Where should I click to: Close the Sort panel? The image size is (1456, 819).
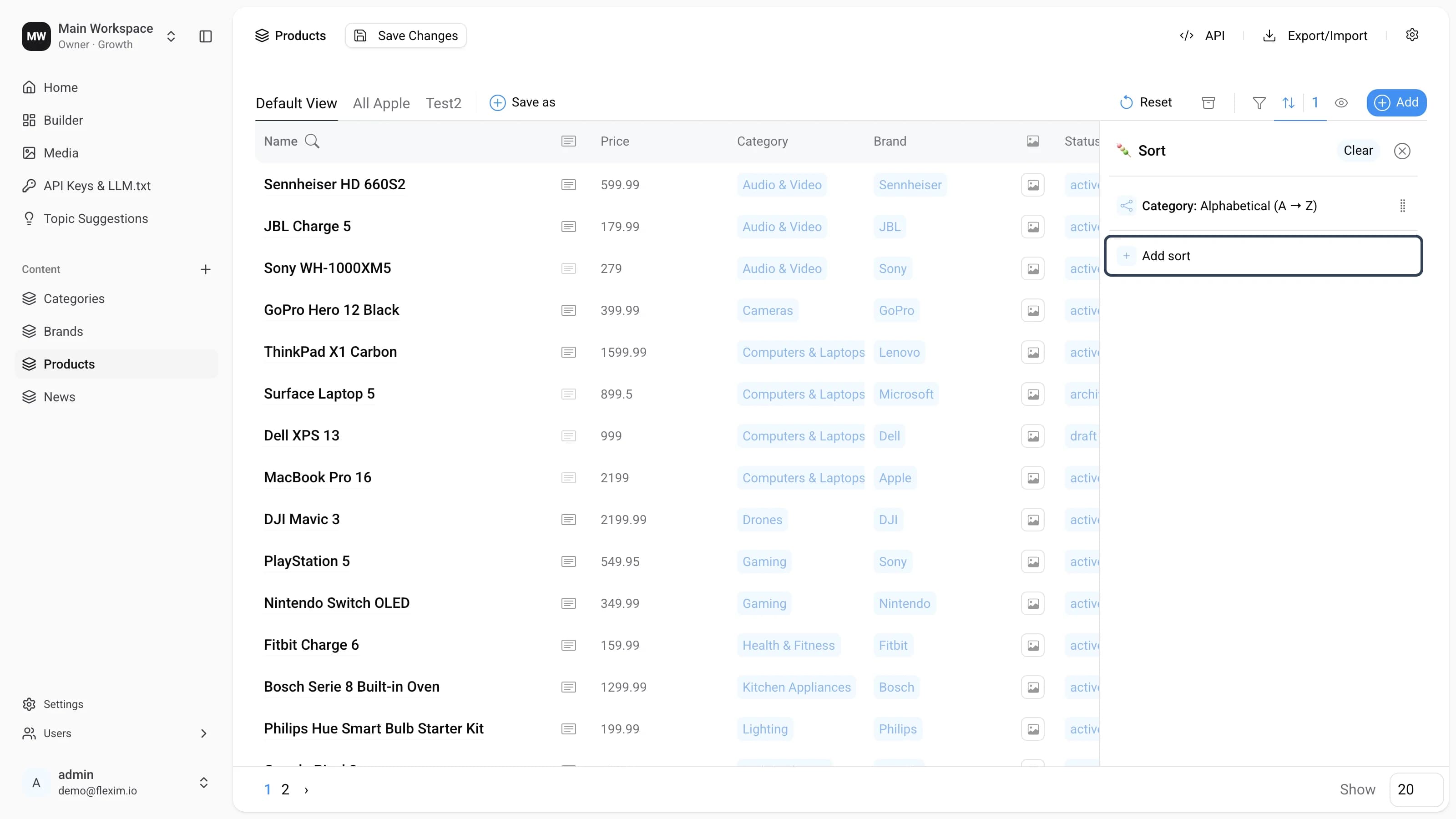pos(1402,151)
